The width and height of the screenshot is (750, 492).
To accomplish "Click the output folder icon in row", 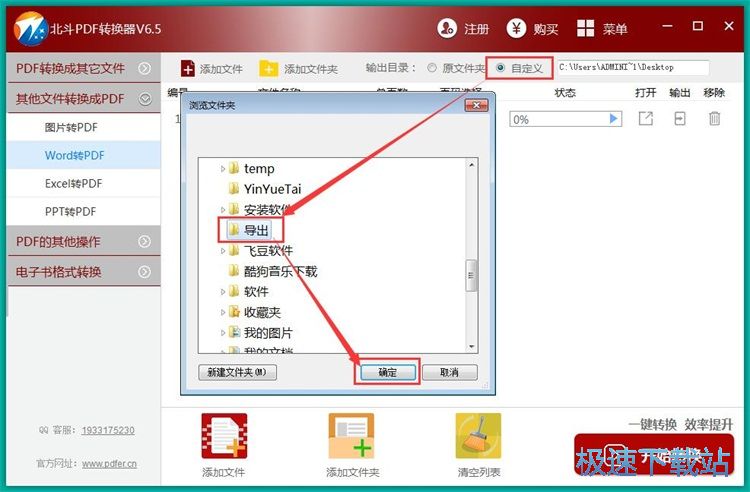I will click(680, 119).
